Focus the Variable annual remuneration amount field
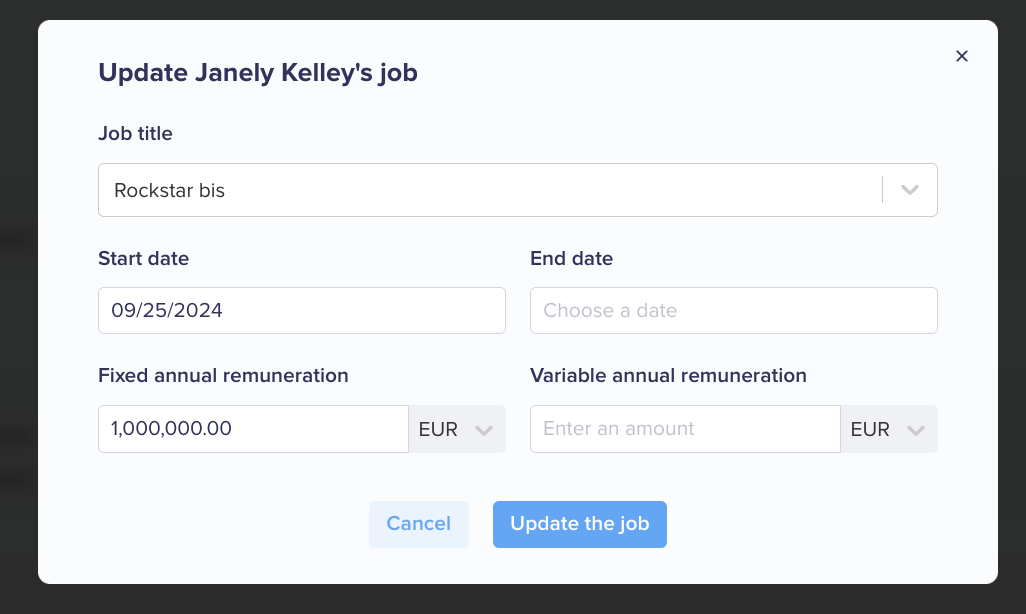The width and height of the screenshot is (1026, 614). click(685, 429)
